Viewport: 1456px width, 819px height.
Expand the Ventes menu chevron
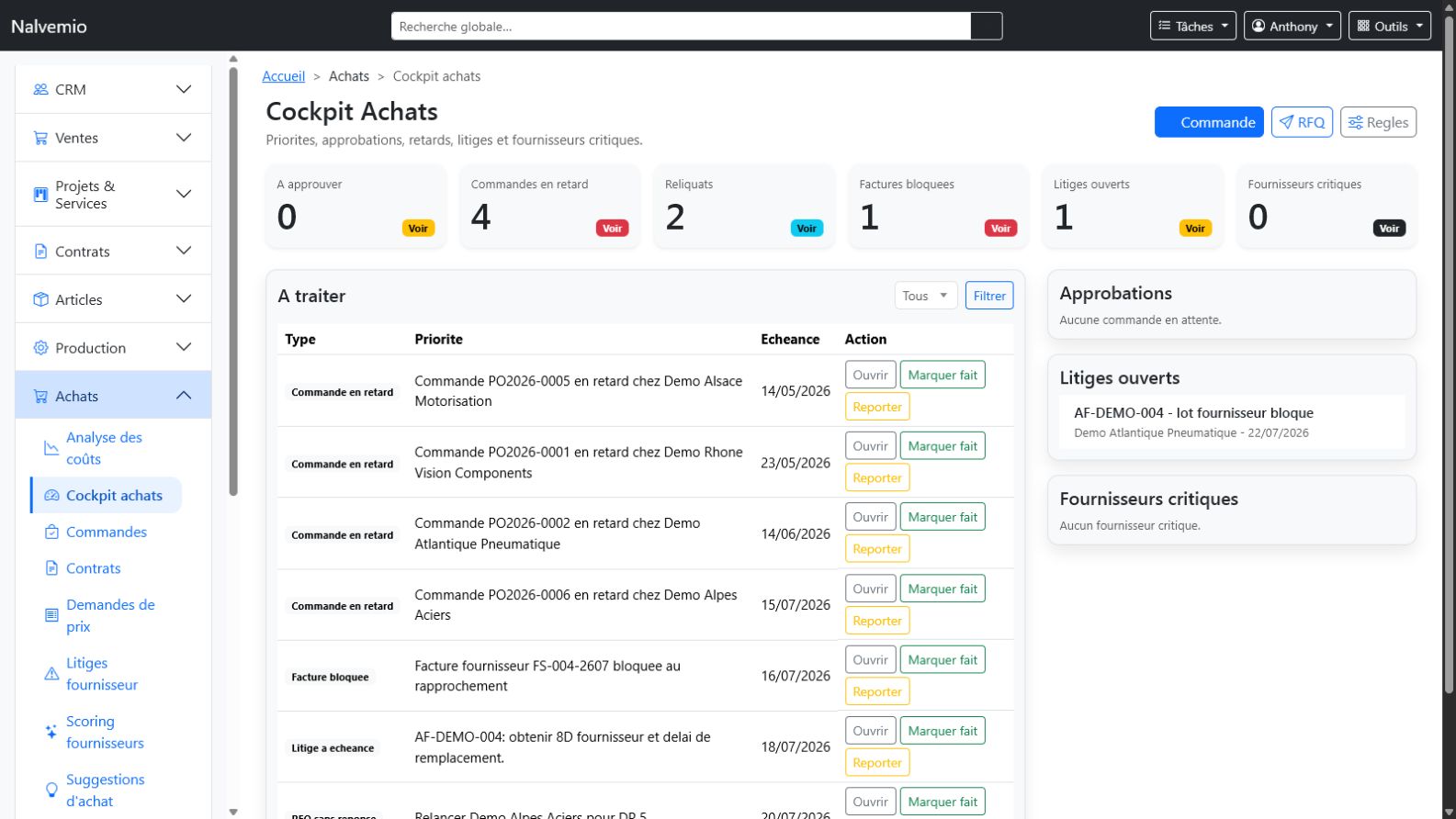pos(184,138)
